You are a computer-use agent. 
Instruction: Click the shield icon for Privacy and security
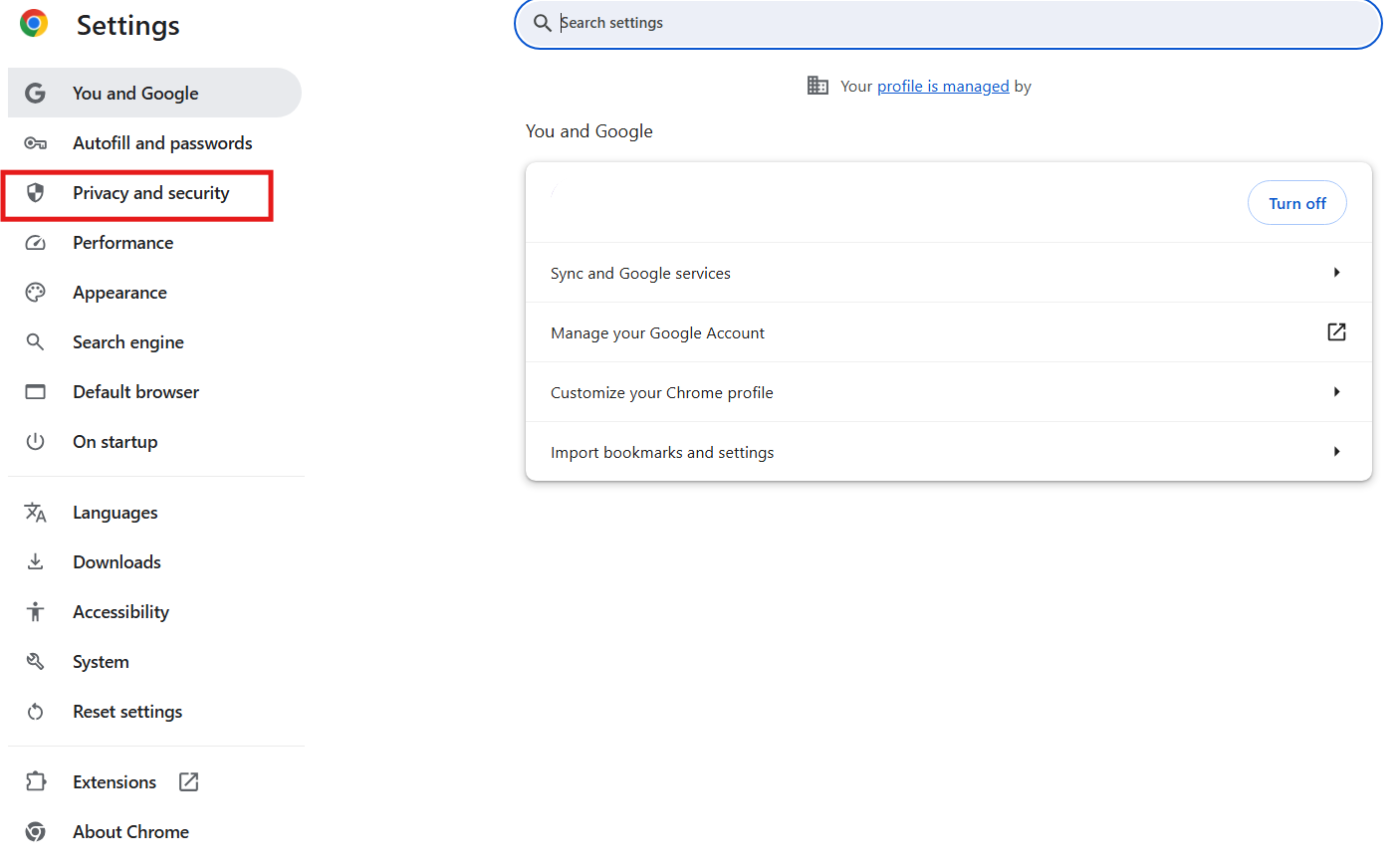pos(35,193)
